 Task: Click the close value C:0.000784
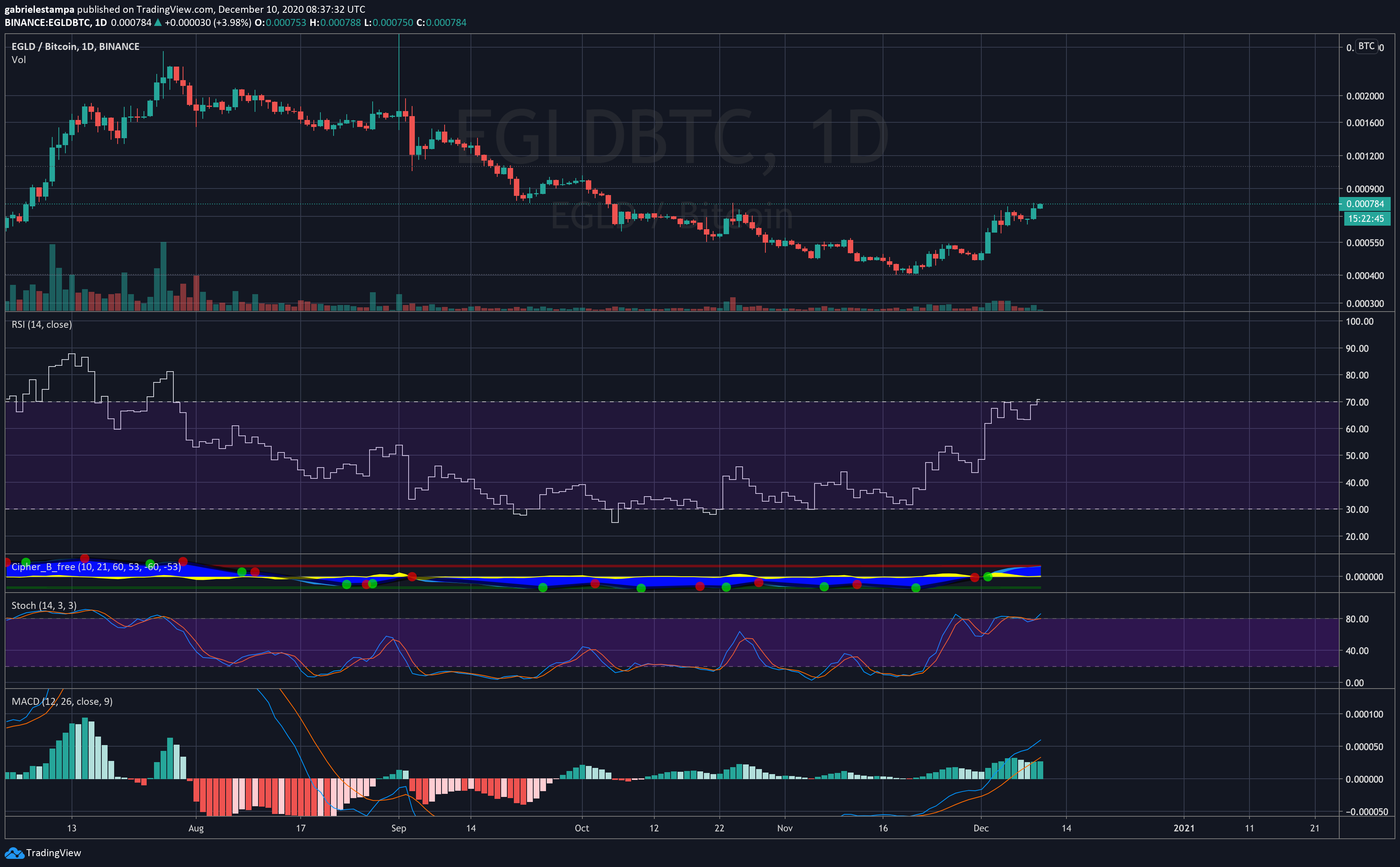coord(442,22)
